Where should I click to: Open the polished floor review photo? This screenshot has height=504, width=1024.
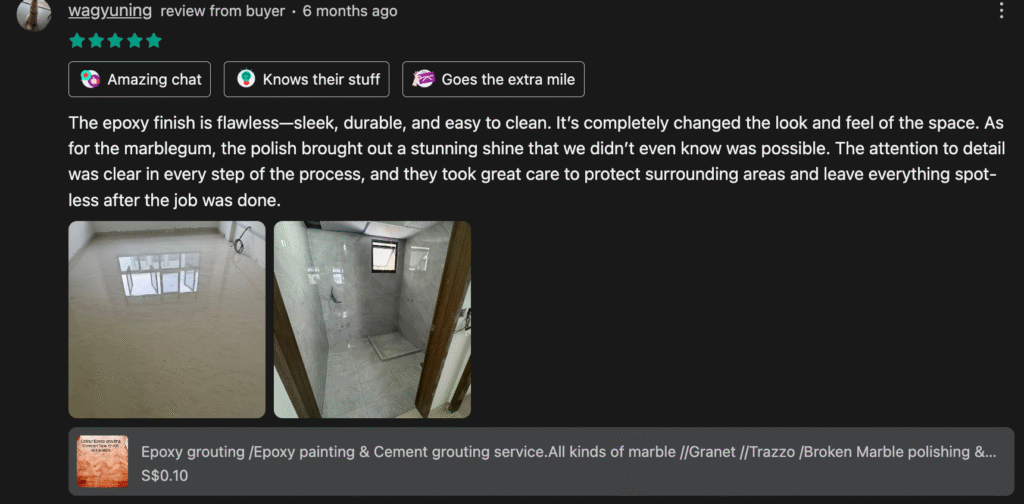click(x=167, y=319)
